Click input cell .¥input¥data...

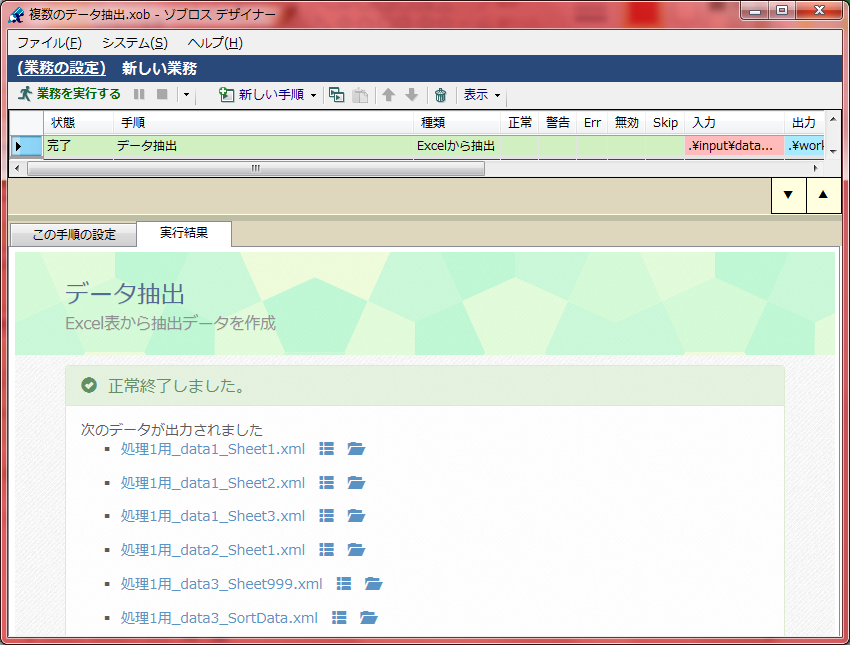click(x=734, y=146)
